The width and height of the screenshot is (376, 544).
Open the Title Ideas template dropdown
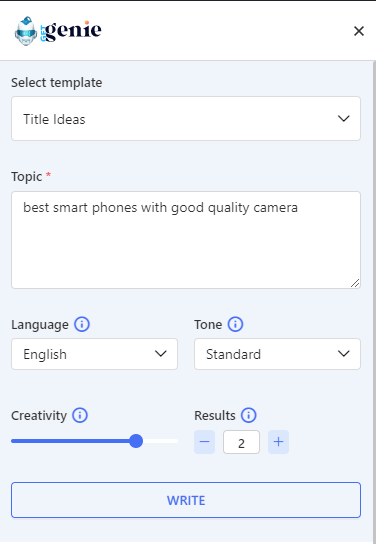click(186, 119)
